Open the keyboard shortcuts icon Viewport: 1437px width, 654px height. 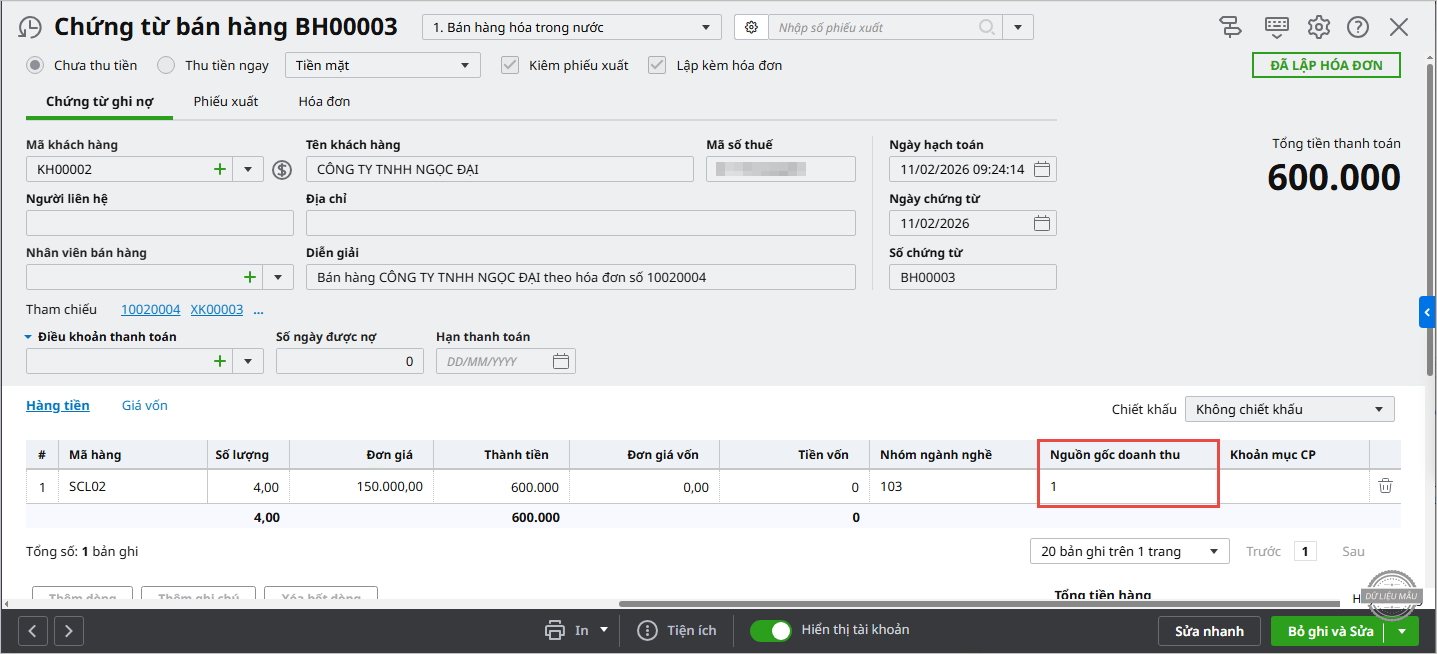(x=1276, y=27)
